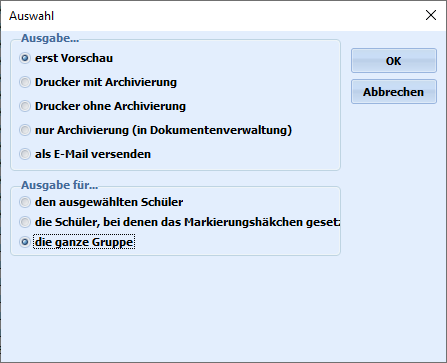Confirm the dialog with OK
The width and height of the screenshot is (447, 363).
pos(394,61)
